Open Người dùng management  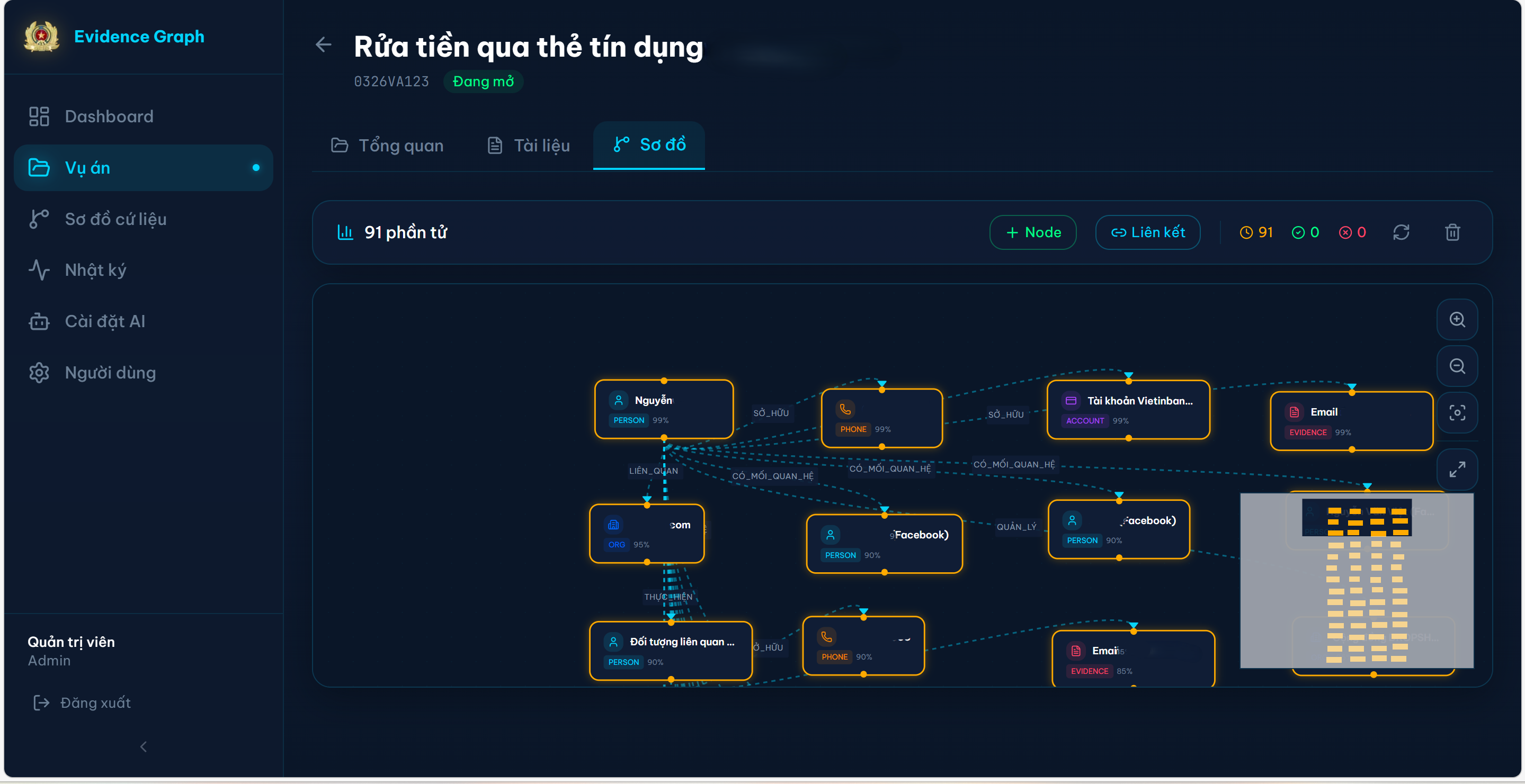pos(142,373)
